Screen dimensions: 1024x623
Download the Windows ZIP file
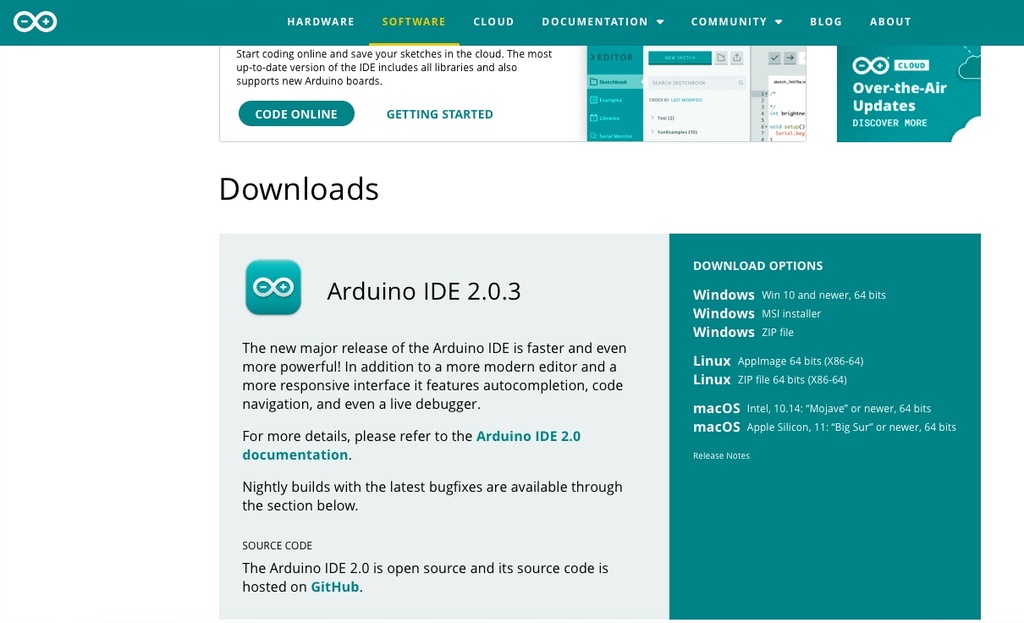[743, 332]
